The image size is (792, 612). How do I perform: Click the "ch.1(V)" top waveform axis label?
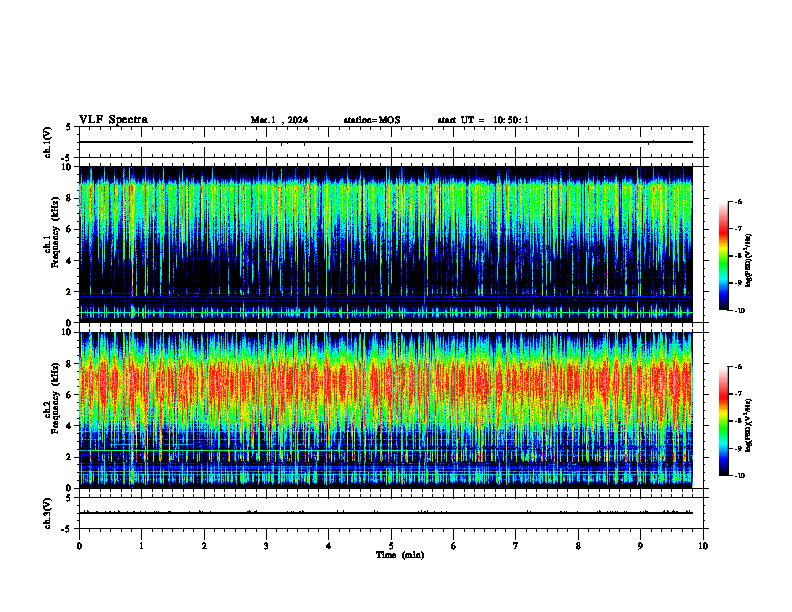click(x=48, y=142)
